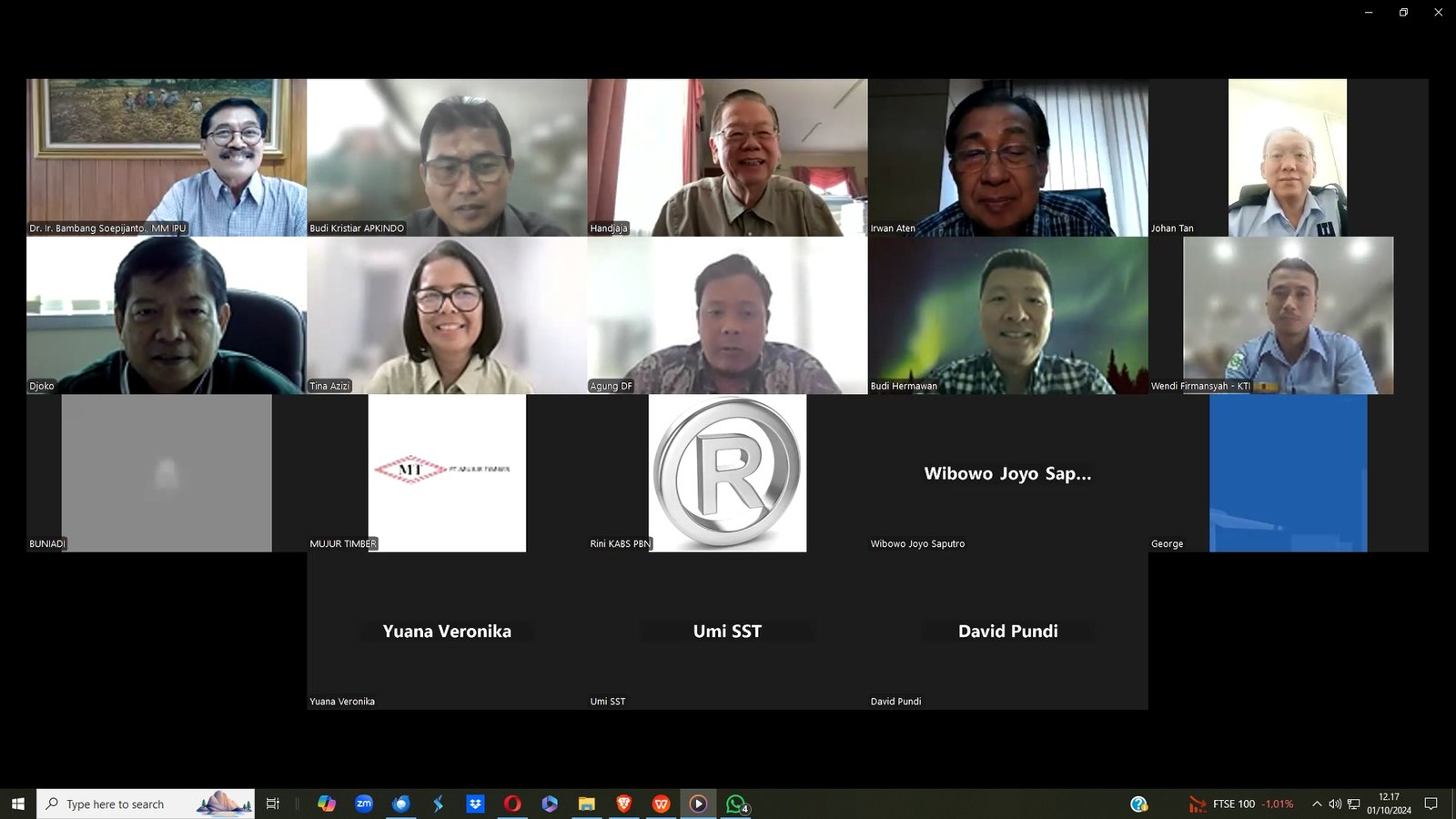Open the Copilot icon in taskbar
Image resolution: width=1456 pixels, height=819 pixels.
(327, 804)
